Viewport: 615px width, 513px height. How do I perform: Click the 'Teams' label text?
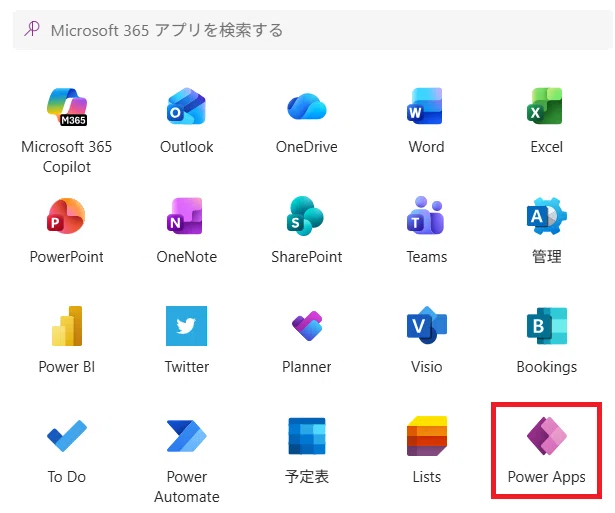[427, 257]
